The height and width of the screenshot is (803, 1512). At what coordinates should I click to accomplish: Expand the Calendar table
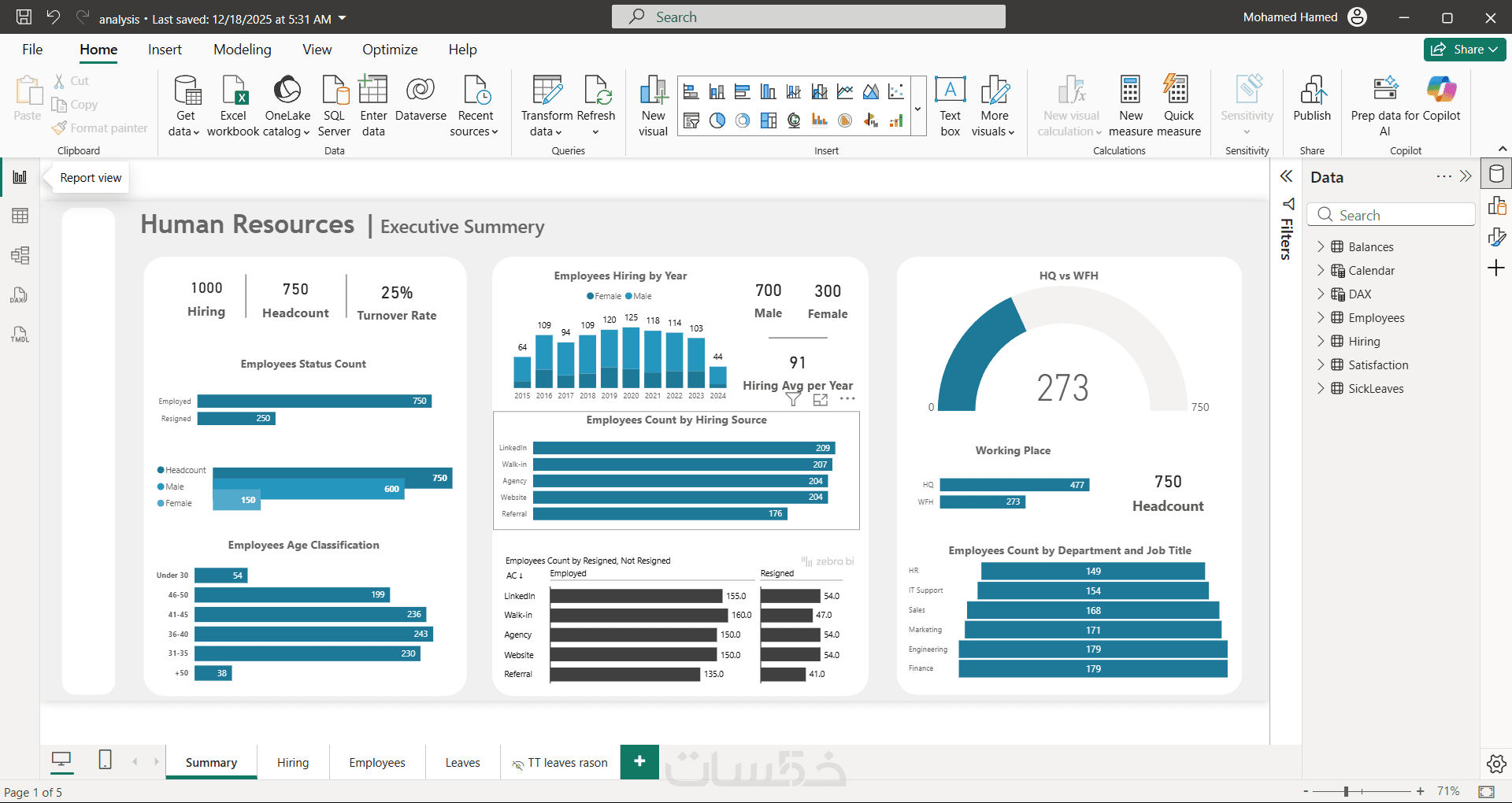pyautogui.click(x=1321, y=271)
